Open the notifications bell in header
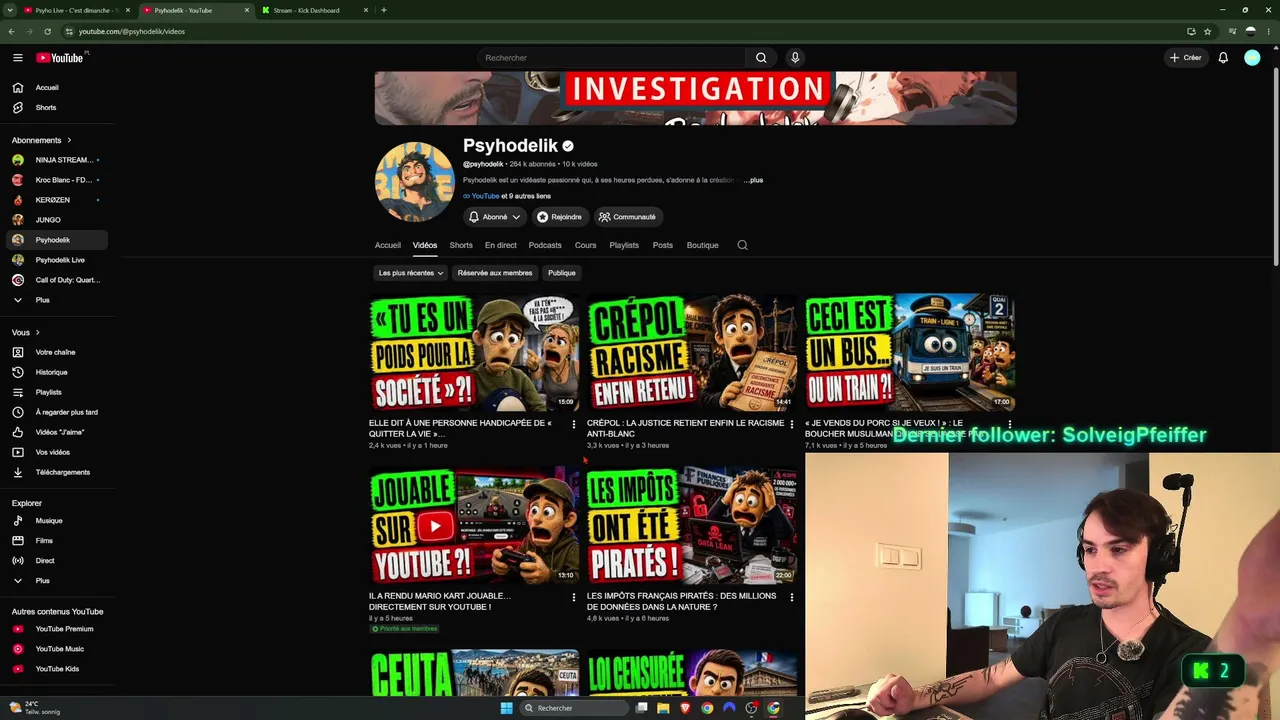This screenshot has width=1280, height=720. 1223,58
